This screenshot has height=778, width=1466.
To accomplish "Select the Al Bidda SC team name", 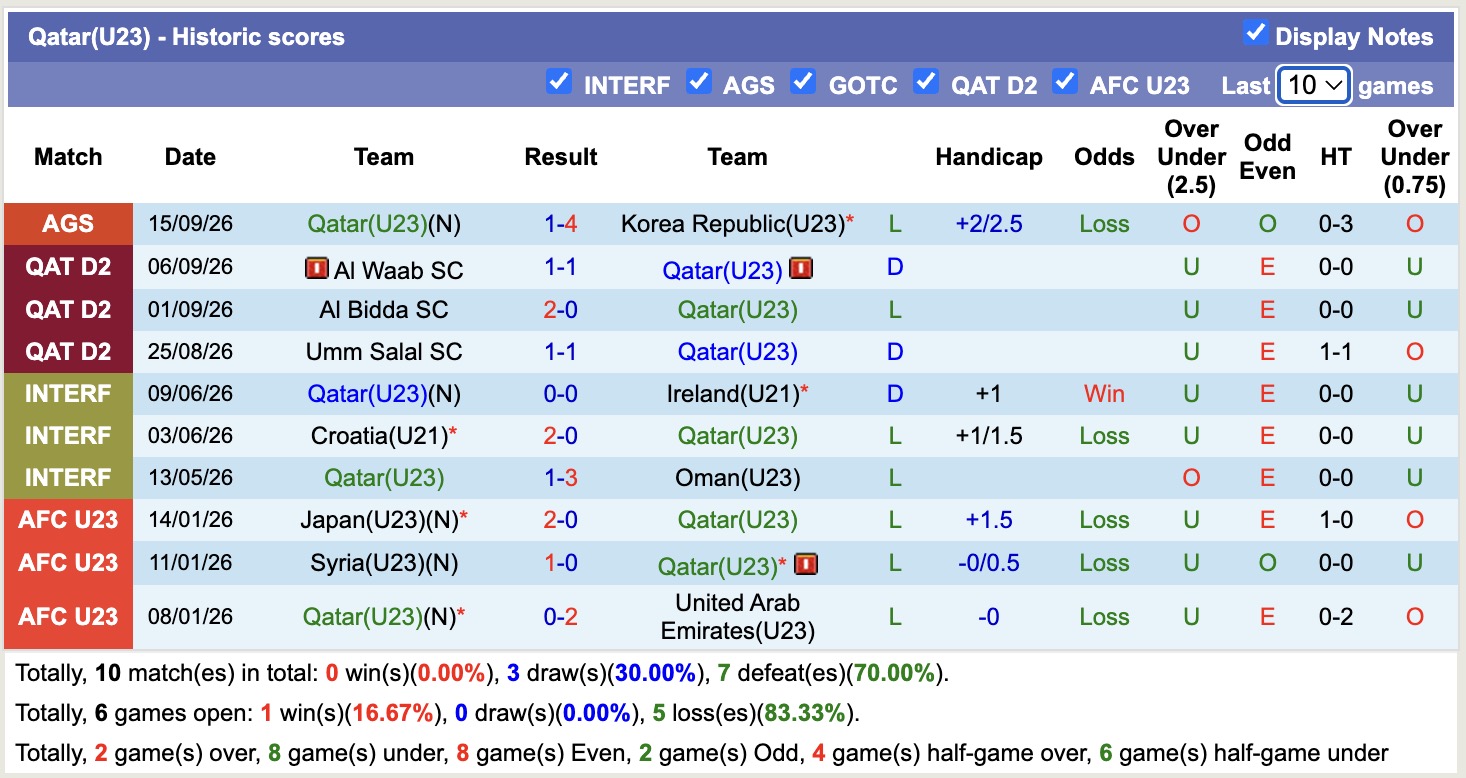I will [384, 310].
